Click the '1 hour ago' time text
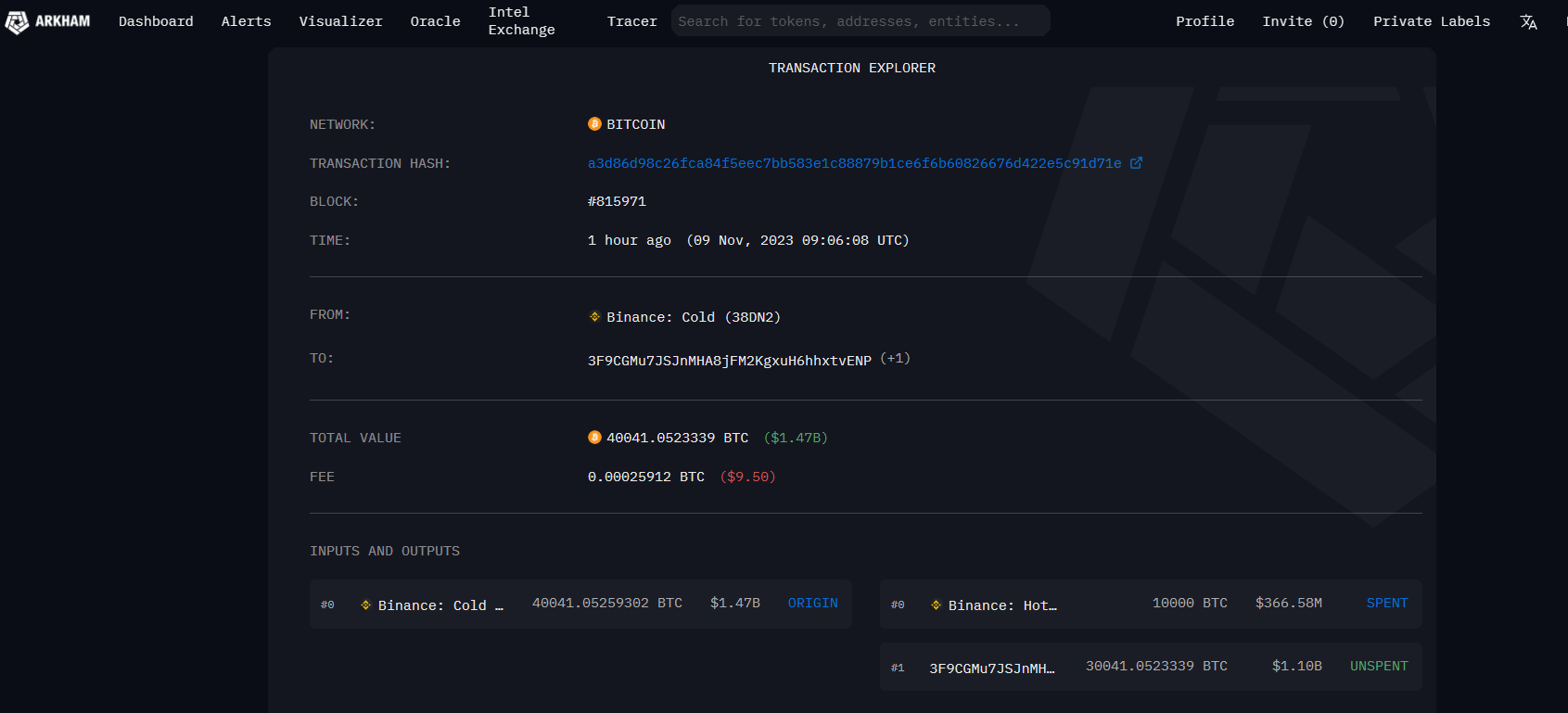The height and width of the screenshot is (713, 1568). tap(630, 240)
